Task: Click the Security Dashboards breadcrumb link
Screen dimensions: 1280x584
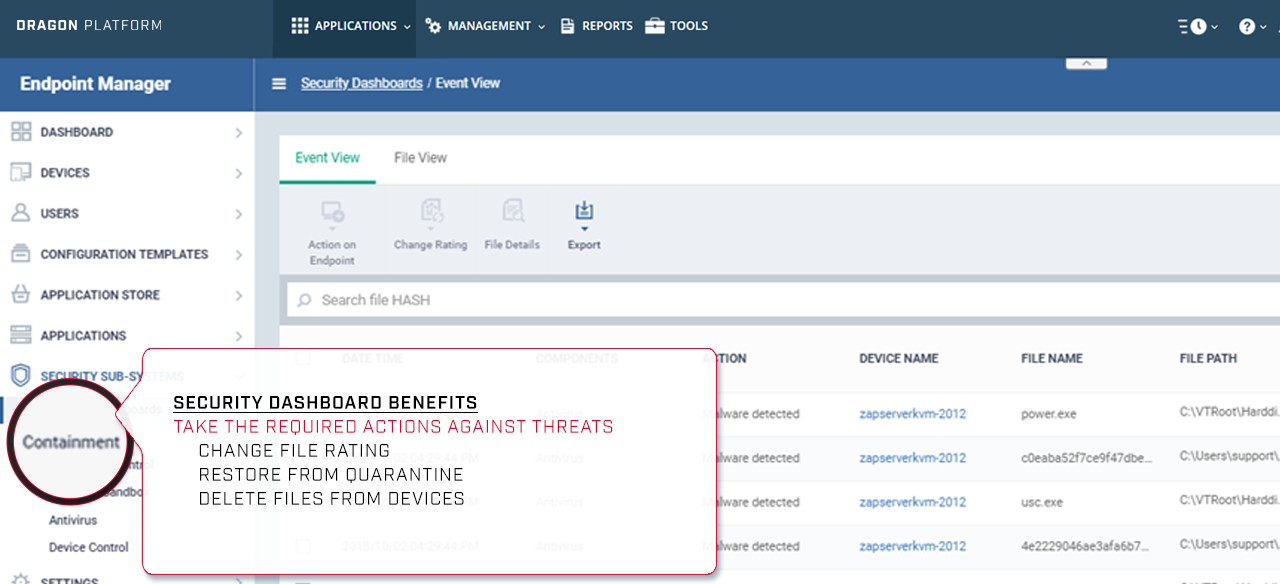Action: point(362,83)
